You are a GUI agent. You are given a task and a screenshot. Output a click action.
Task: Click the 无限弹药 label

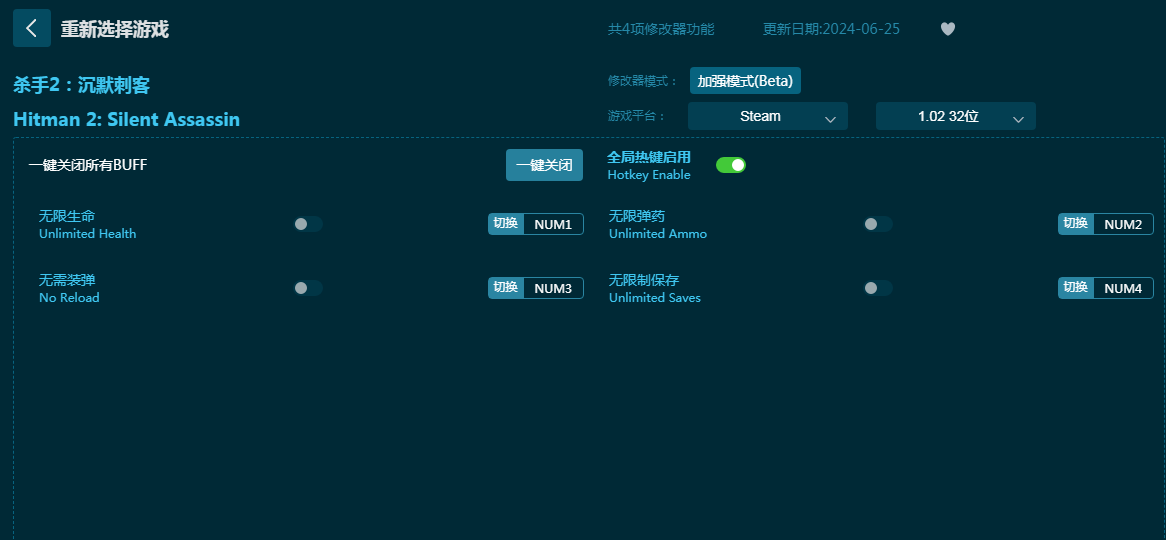637,216
